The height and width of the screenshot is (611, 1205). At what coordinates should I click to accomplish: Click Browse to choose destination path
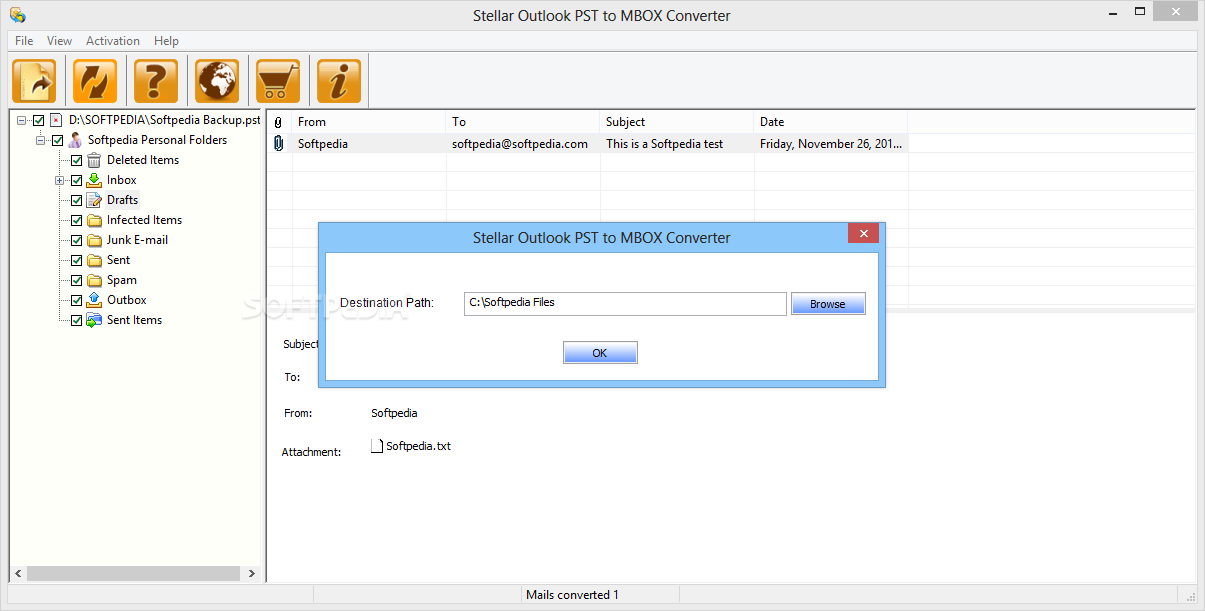[828, 304]
